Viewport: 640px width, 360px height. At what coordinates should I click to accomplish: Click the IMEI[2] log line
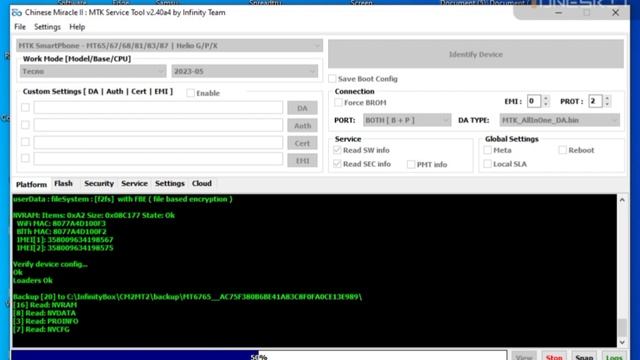[x=65, y=248]
